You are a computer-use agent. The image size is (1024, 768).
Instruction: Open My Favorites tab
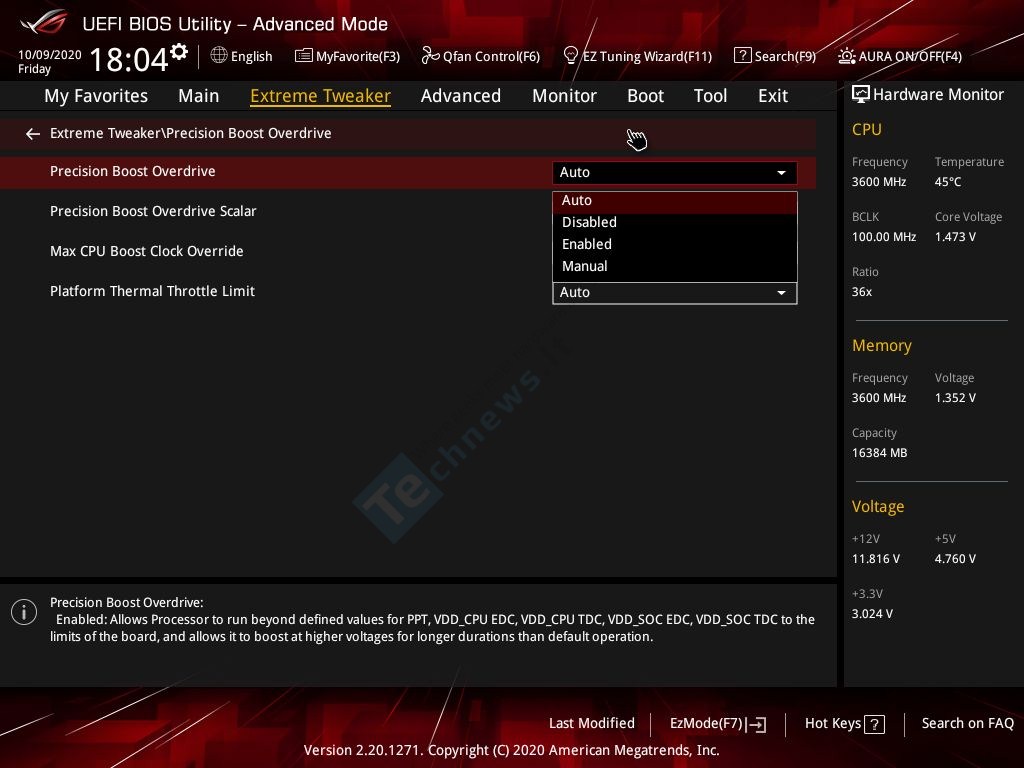[96, 96]
